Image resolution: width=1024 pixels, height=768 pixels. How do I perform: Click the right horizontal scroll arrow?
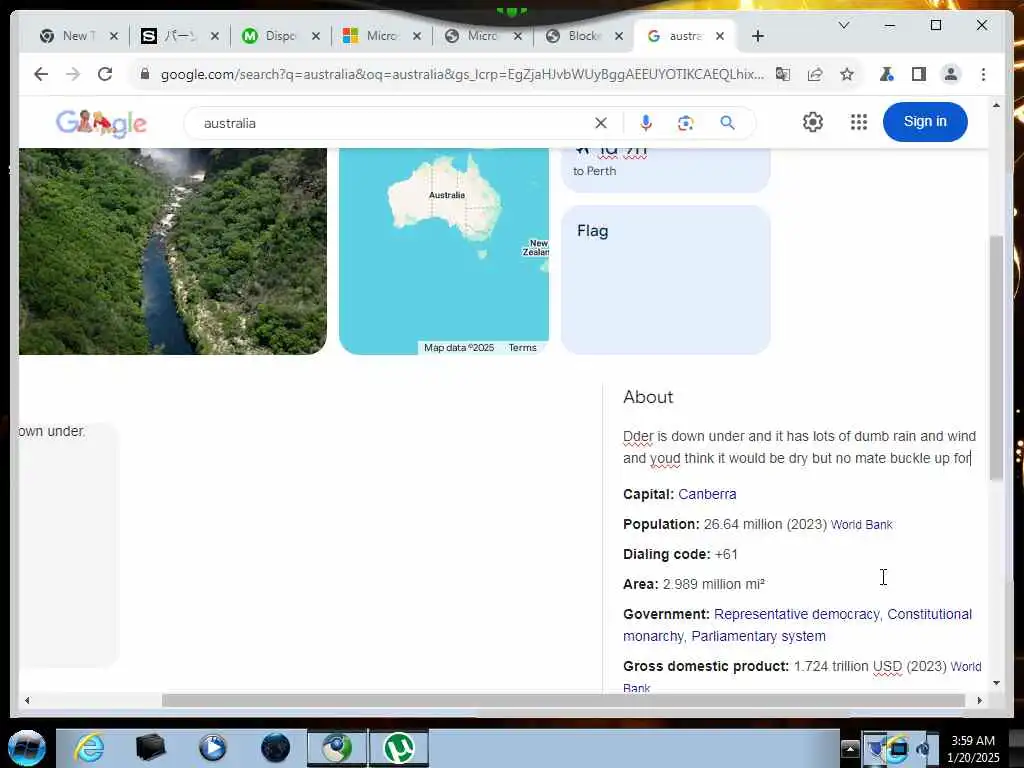[x=980, y=700]
